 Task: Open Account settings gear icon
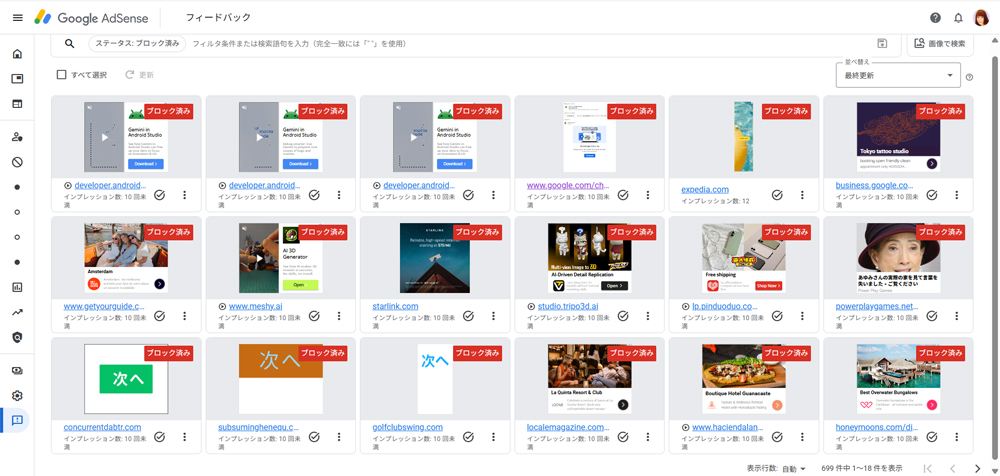[17, 396]
